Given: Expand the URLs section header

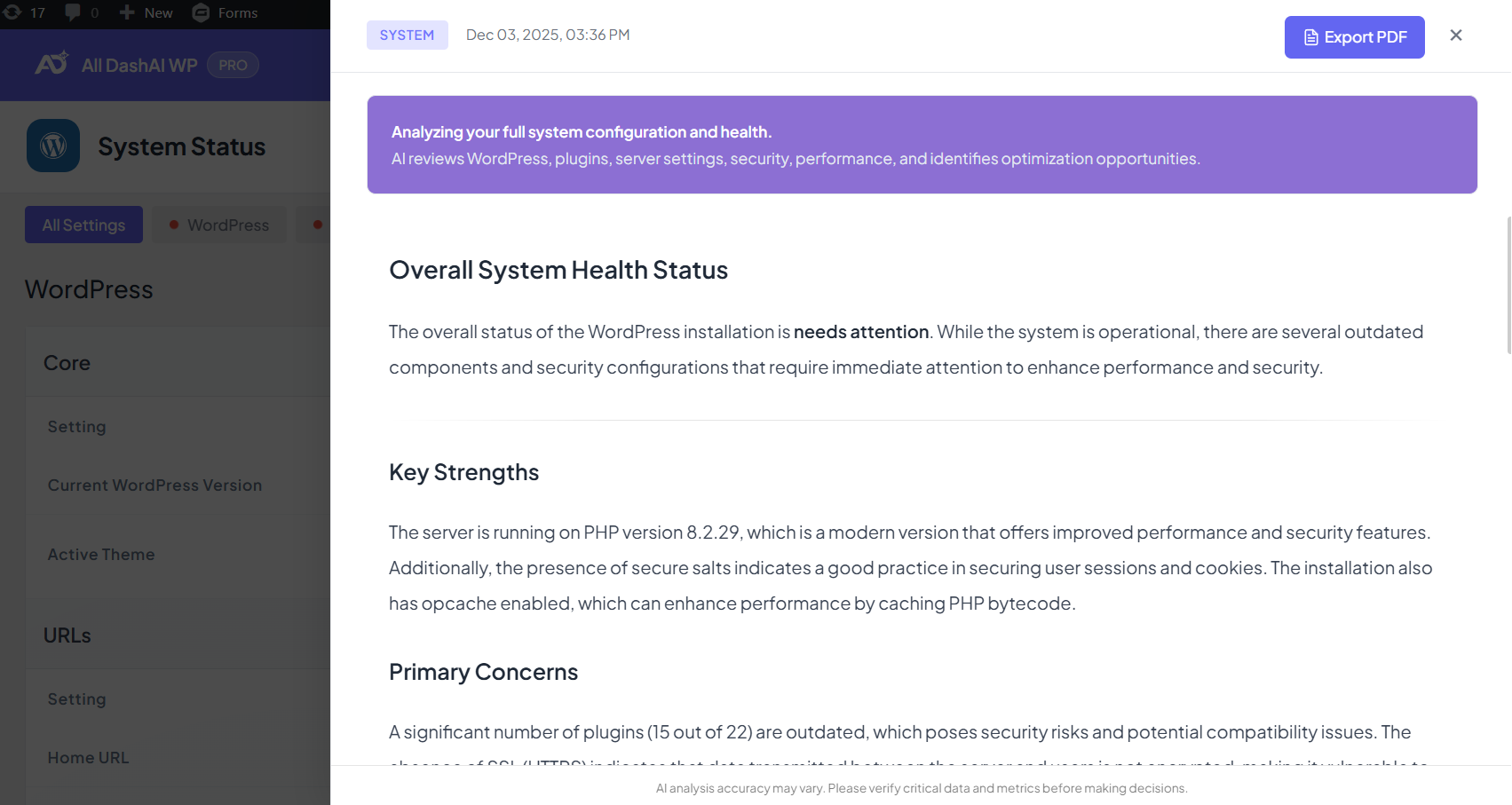Looking at the screenshot, I should click(x=67, y=635).
